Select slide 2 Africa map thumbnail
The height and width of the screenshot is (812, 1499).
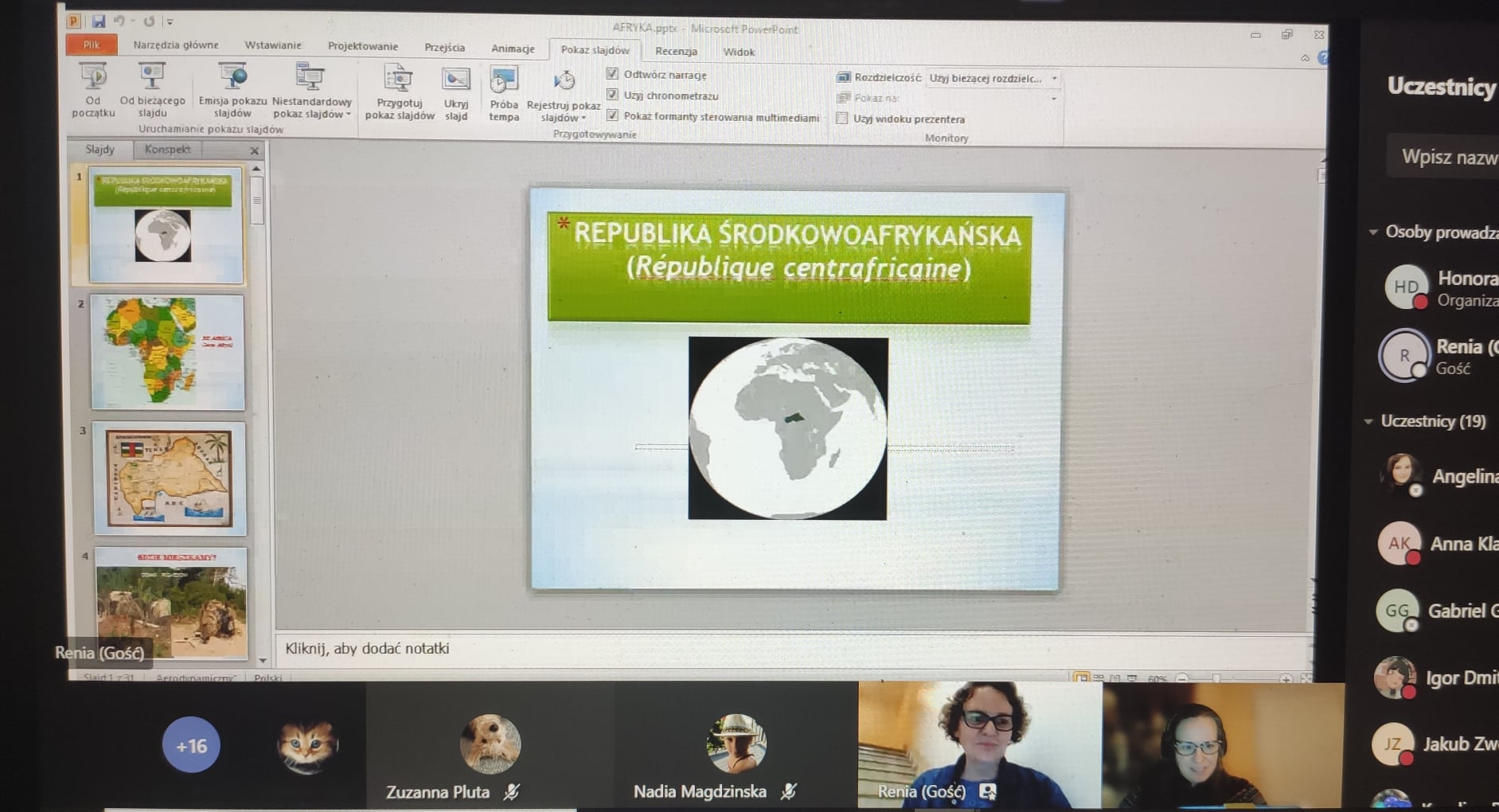(167, 352)
